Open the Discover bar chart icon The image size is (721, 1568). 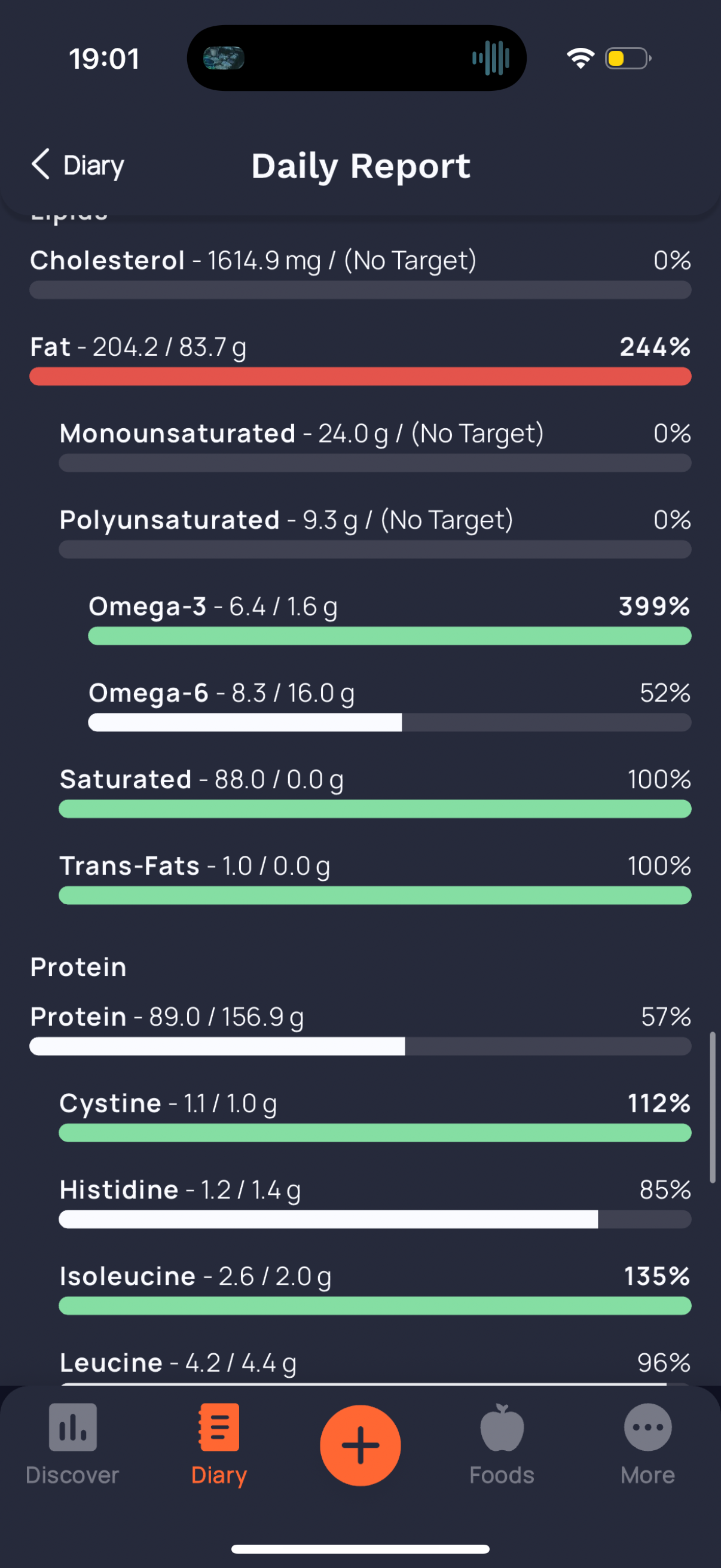72,1426
